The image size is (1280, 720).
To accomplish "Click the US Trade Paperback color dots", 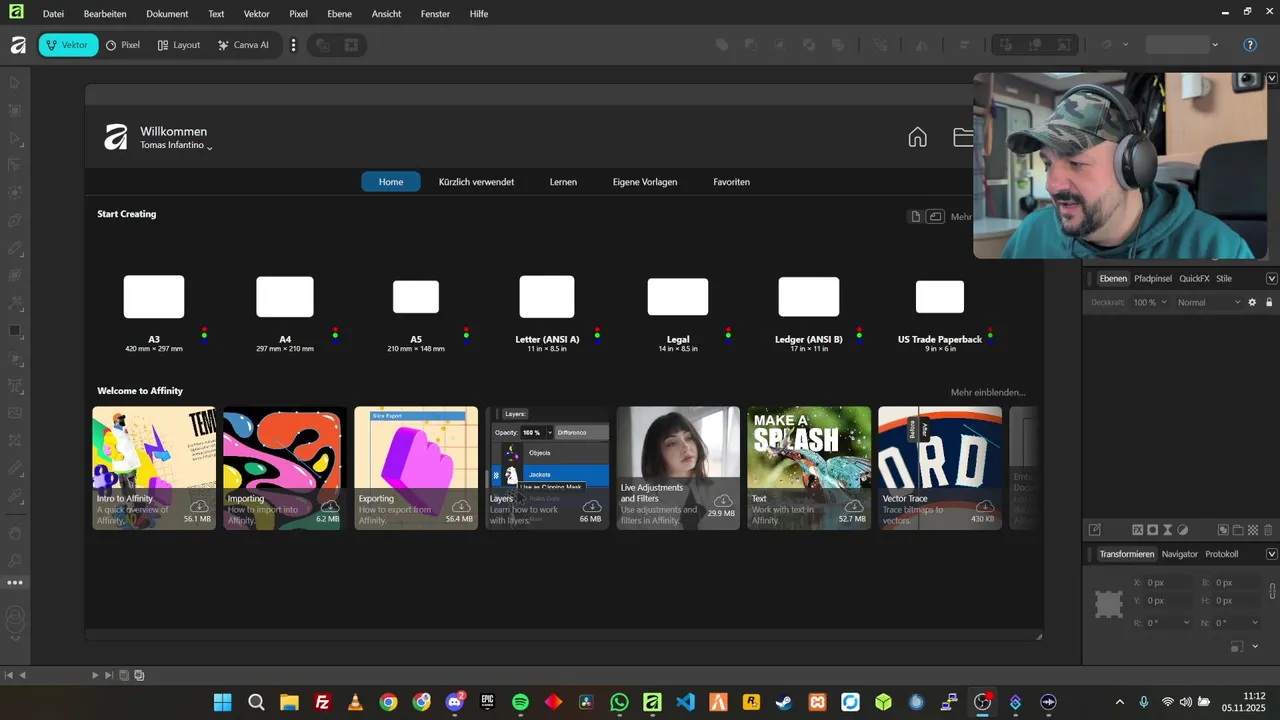I will click(x=990, y=333).
